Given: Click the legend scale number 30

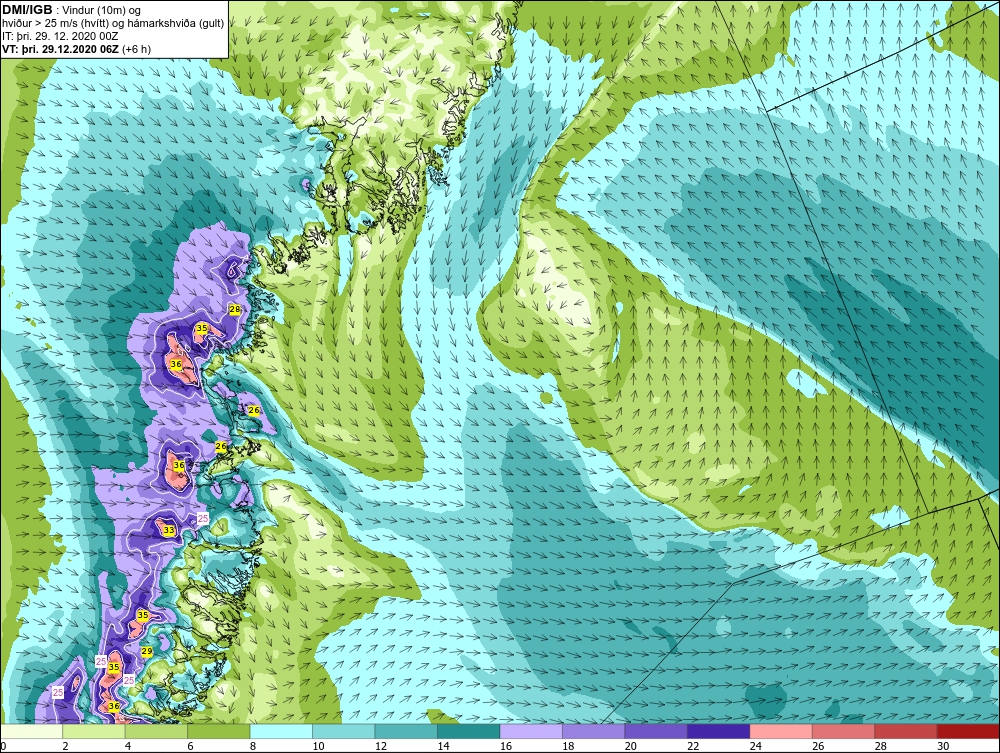Looking at the screenshot, I should coord(943,746).
